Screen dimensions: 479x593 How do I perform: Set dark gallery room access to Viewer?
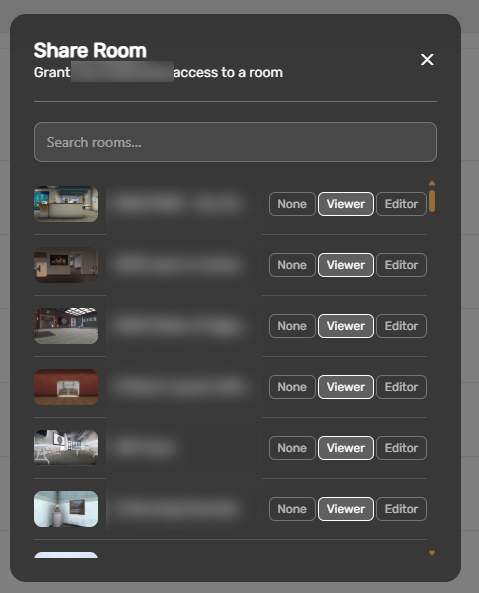(346, 265)
